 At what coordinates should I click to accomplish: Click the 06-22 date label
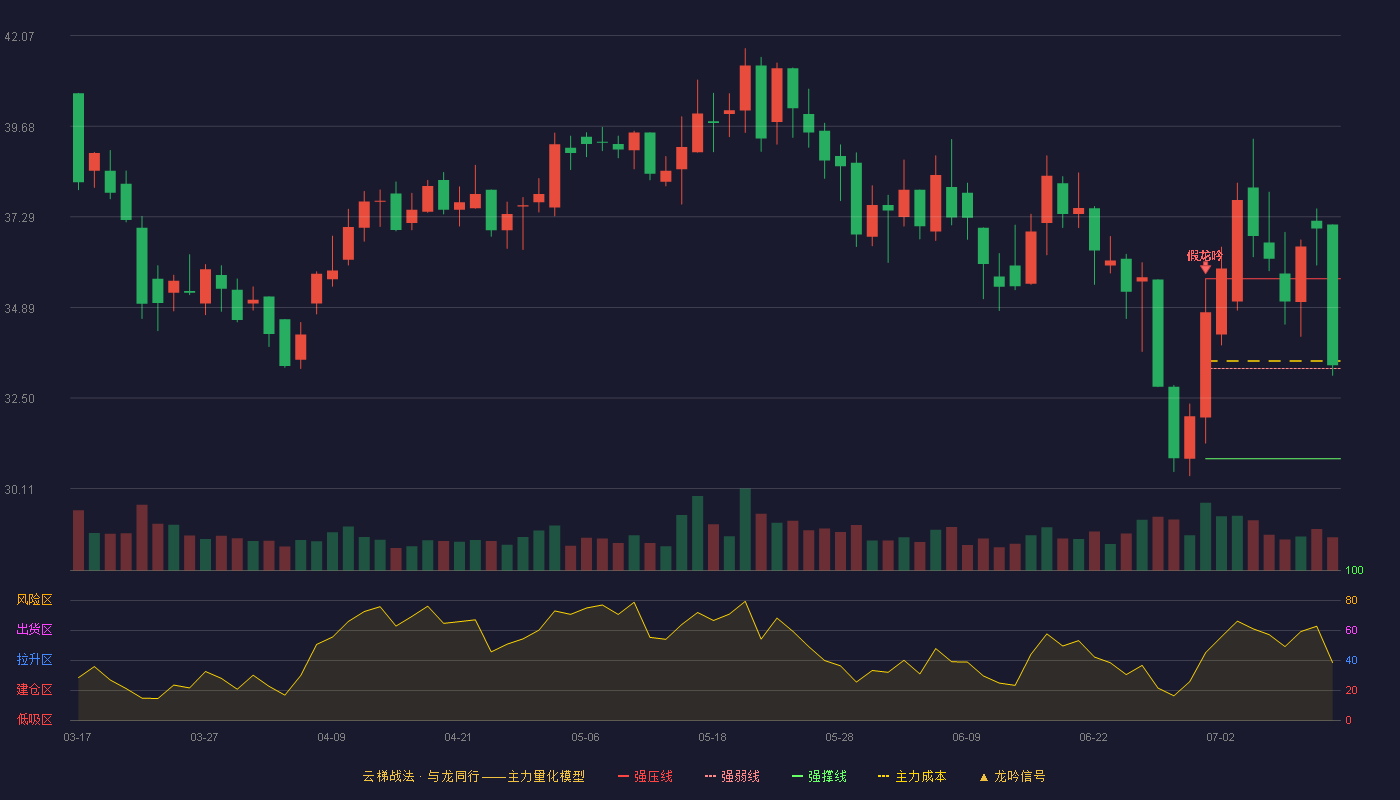[1093, 737]
